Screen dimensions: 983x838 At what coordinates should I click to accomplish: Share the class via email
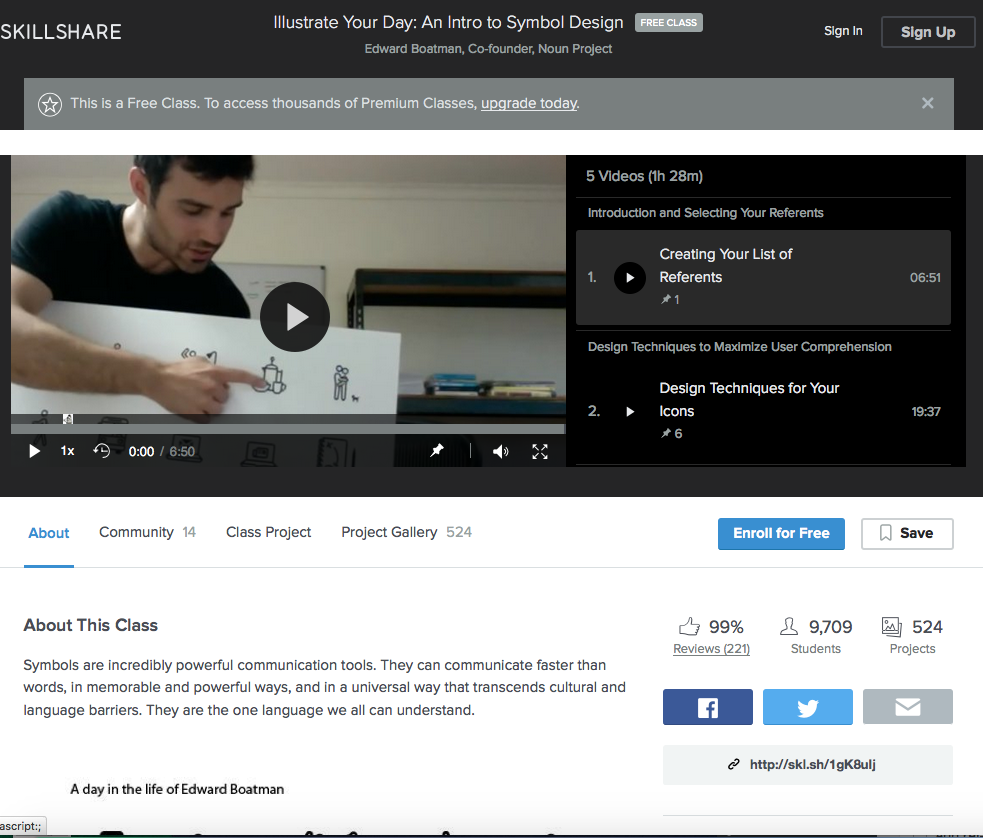click(908, 707)
